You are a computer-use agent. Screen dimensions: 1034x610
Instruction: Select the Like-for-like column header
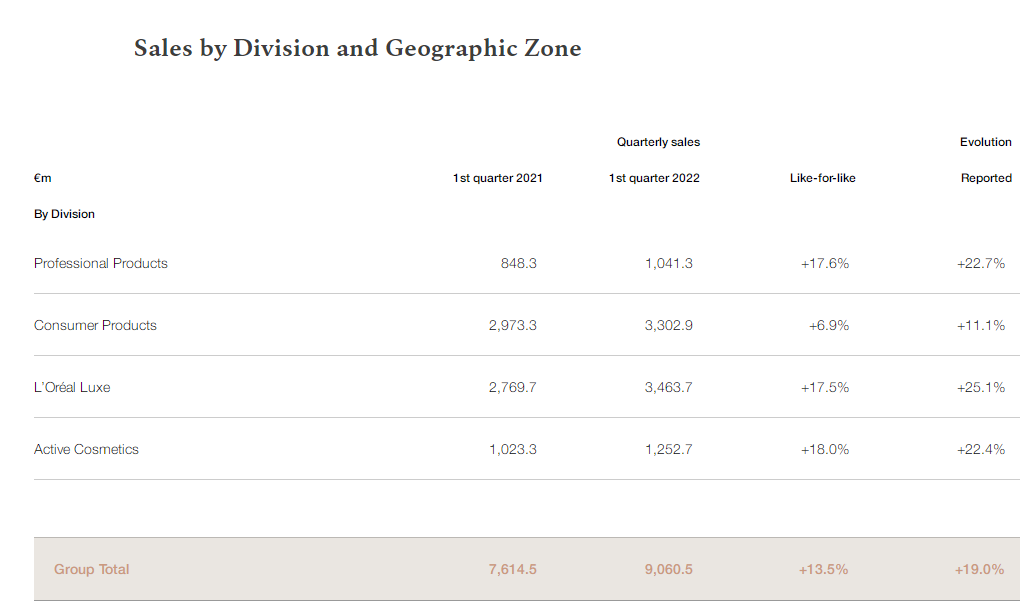(822, 178)
